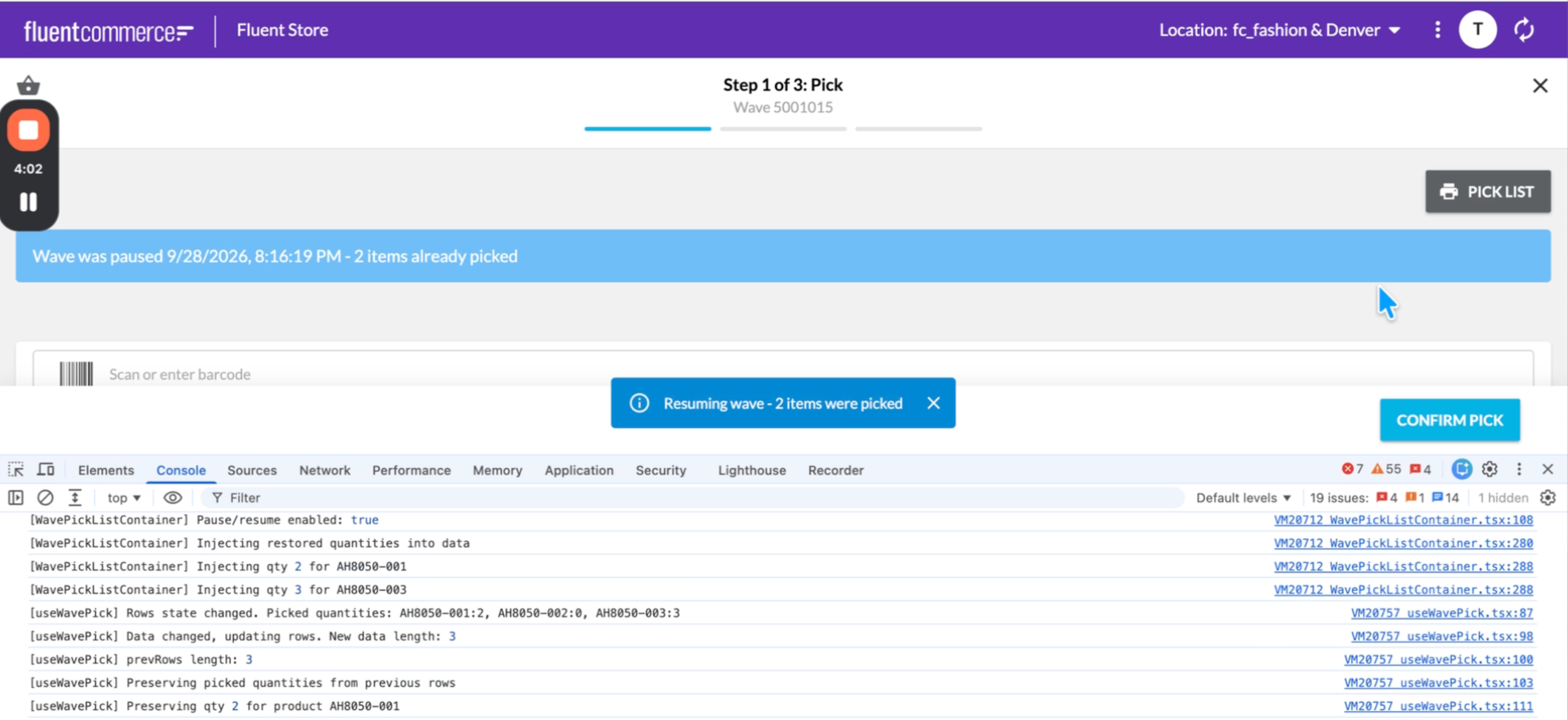Click the fluentcommerce logo
This screenshot has height=720, width=1568.
pos(109,30)
